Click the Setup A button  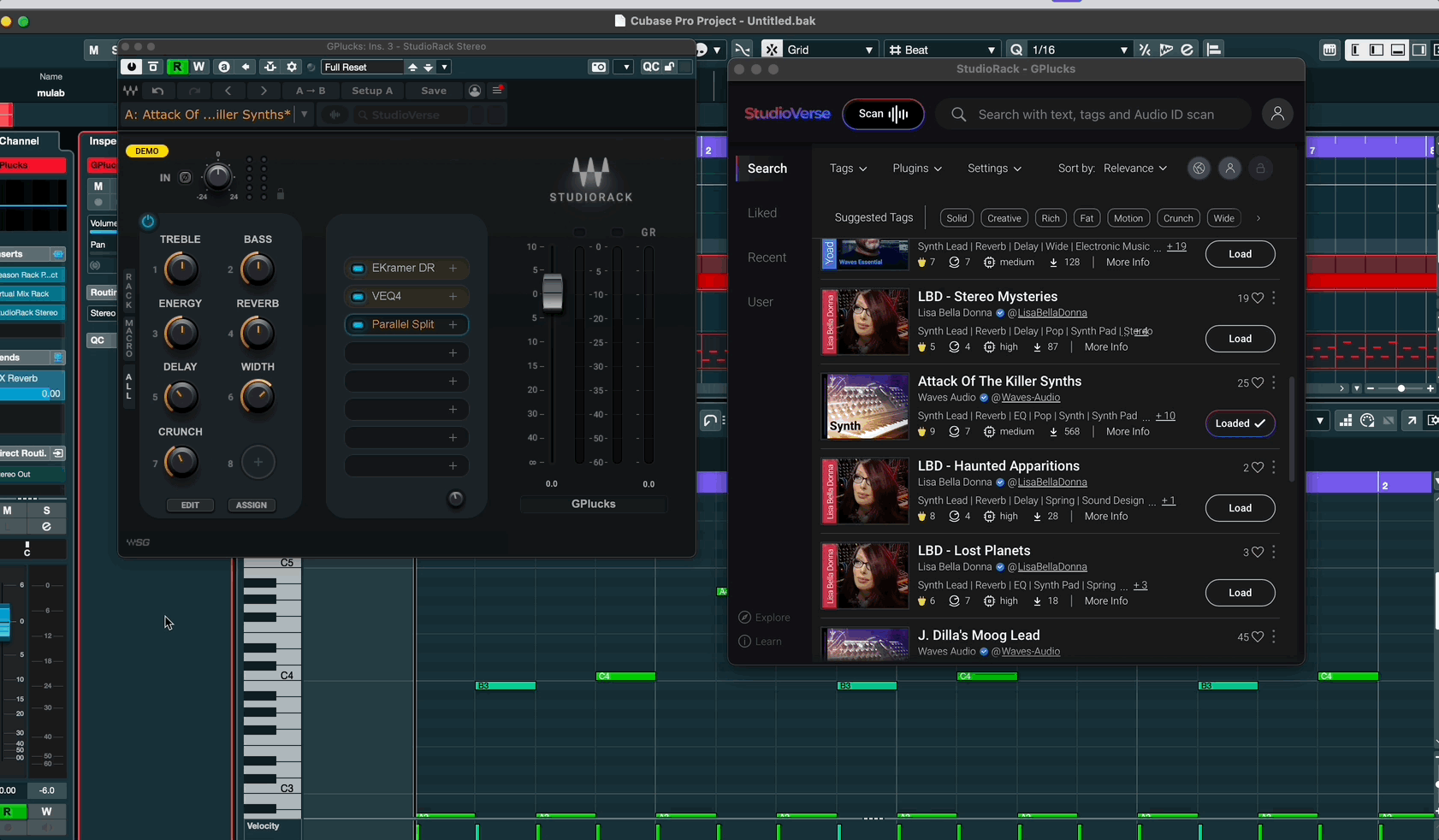(372, 91)
